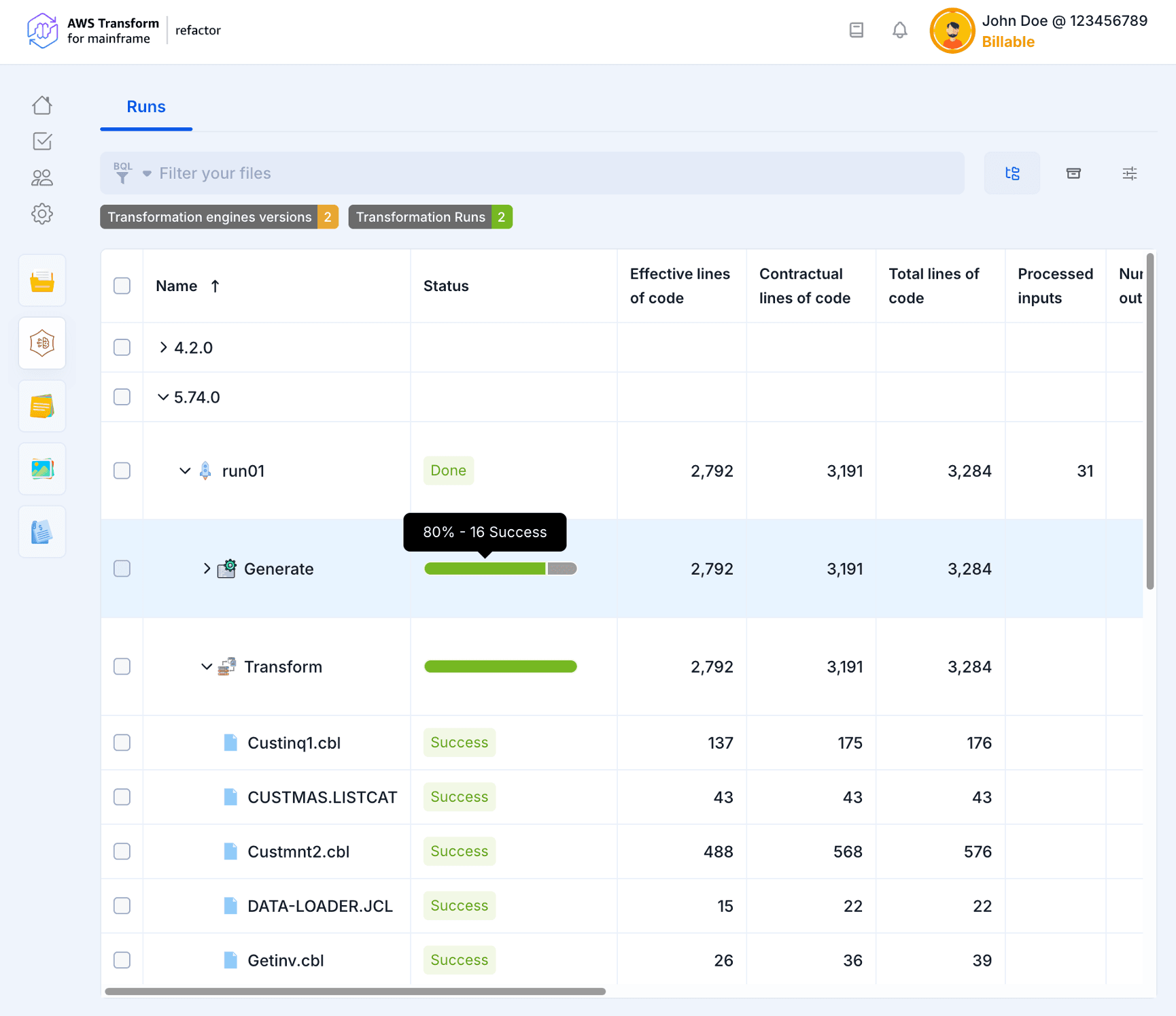Switch to the Runs tab

pos(146,107)
